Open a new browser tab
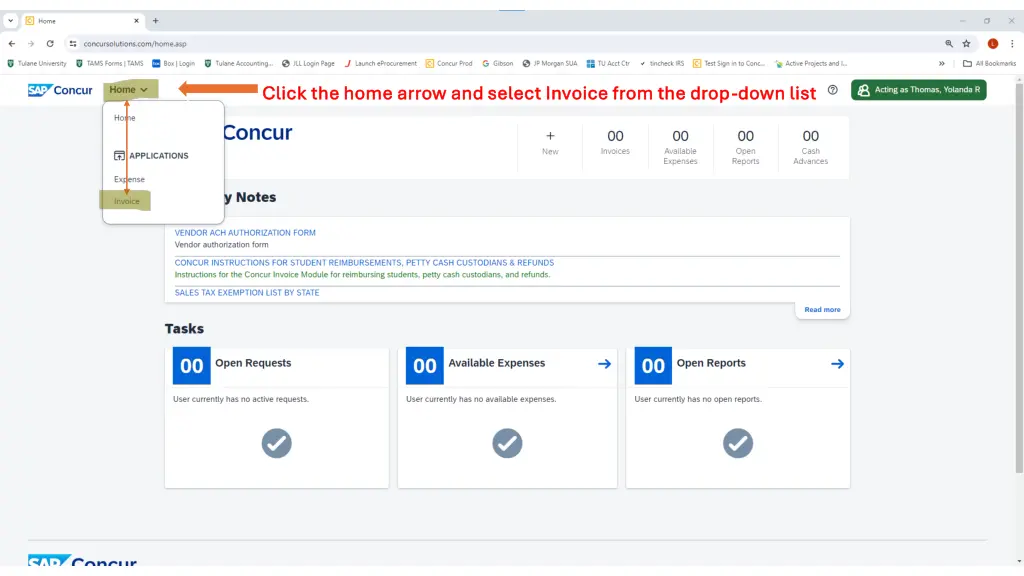Image resolution: width=1024 pixels, height=576 pixels. [155, 21]
